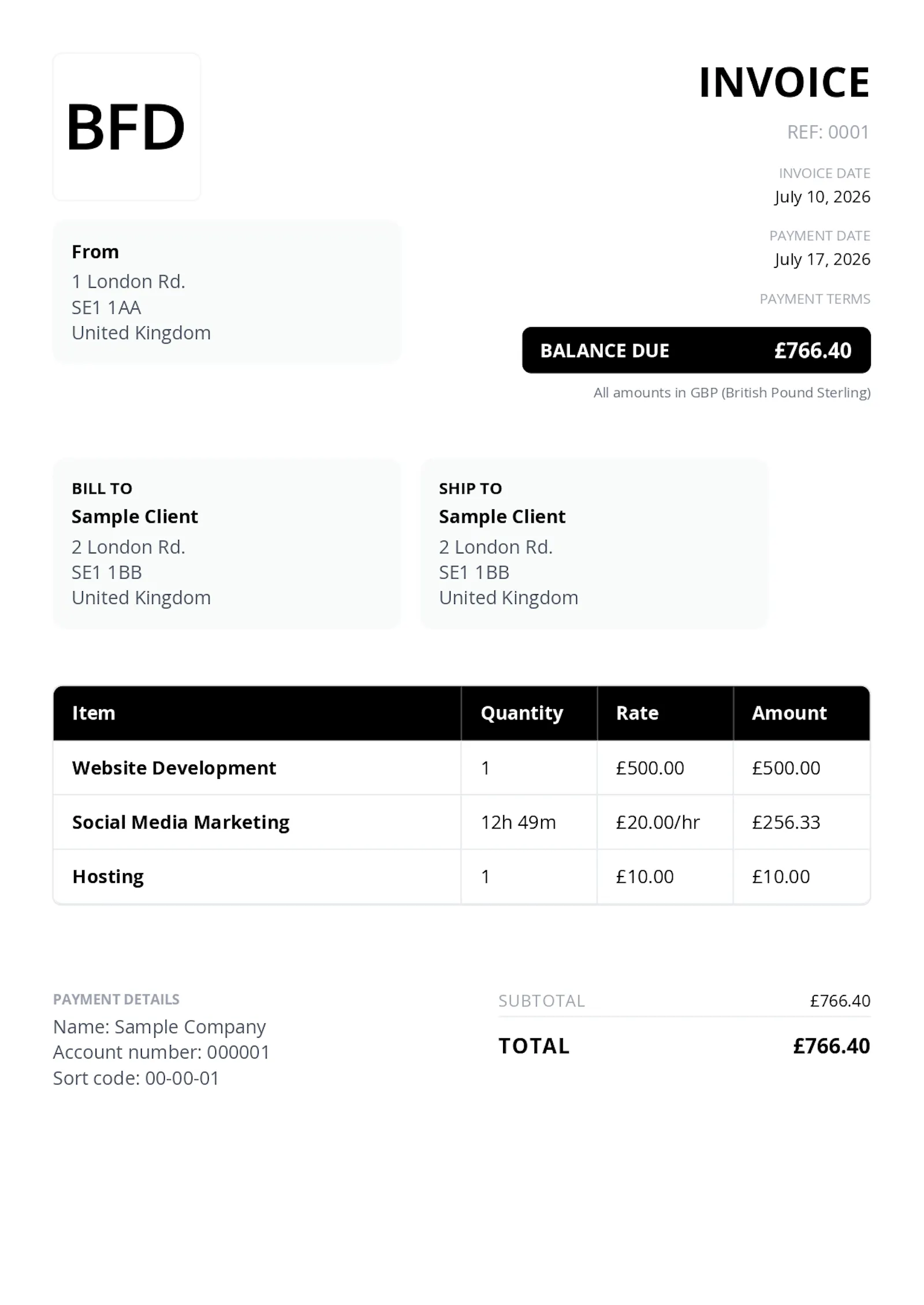Select the Website Development line item
924x1305 pixels.
point(174,768)
